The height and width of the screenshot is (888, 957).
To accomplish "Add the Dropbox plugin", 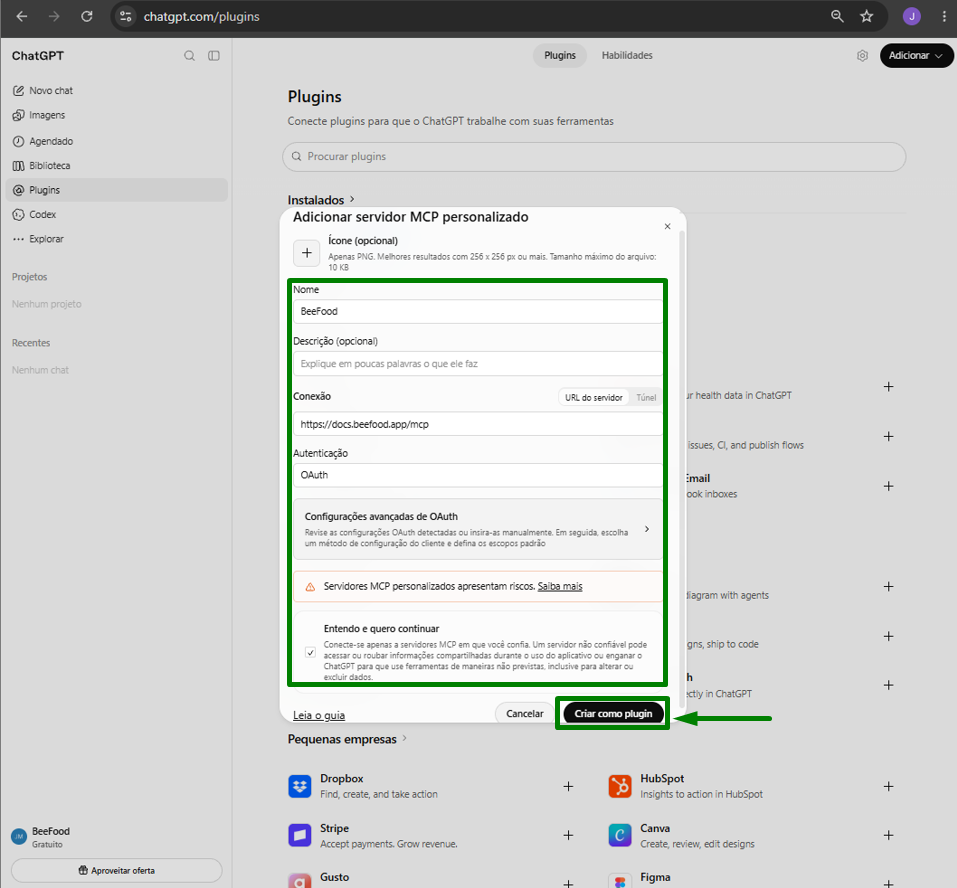I will click(x=568, y=786).
